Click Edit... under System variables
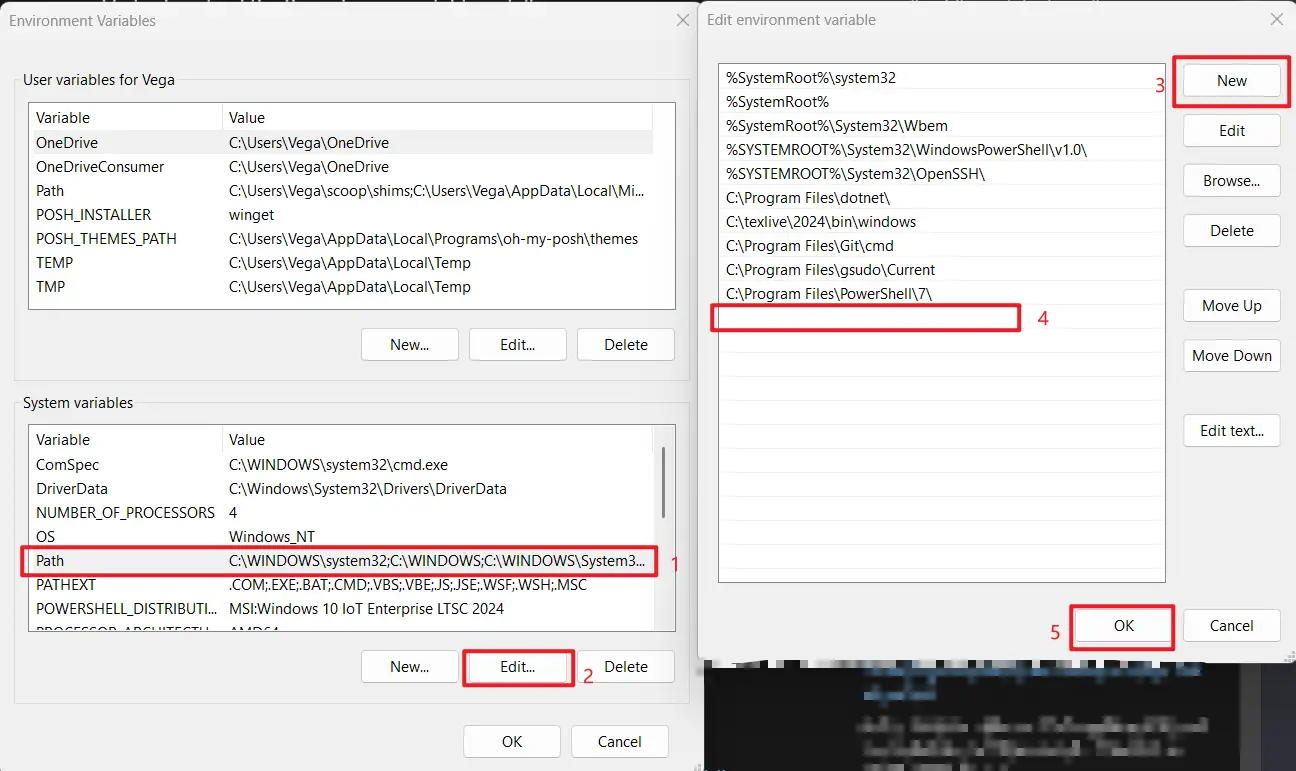Viewport: 1296px width, 771px height. [517, 666]
